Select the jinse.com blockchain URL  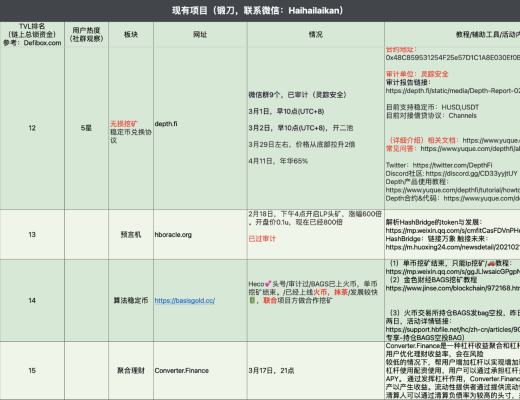(x=453, y=288)
